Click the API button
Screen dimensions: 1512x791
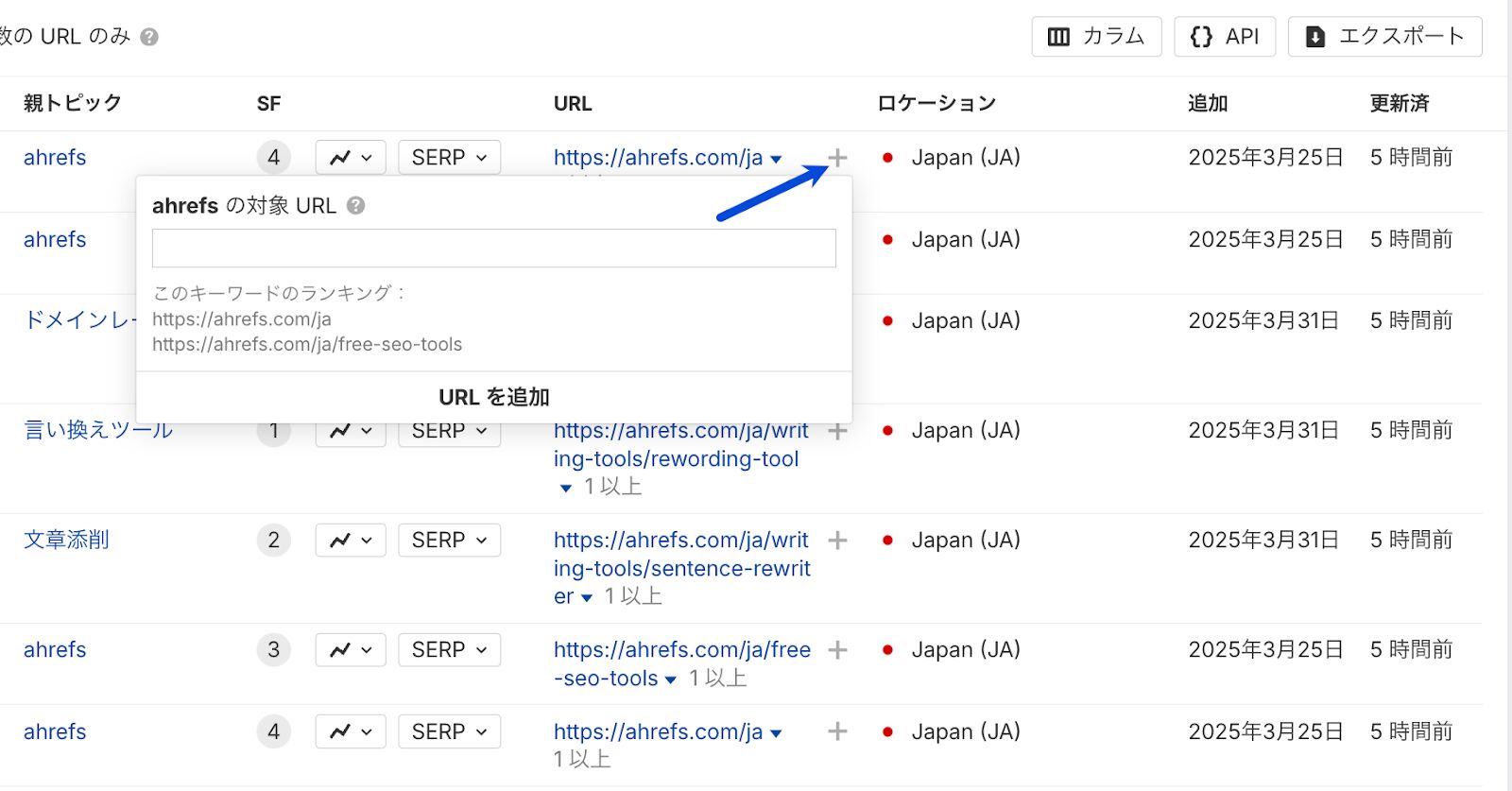click(1225, 37)
